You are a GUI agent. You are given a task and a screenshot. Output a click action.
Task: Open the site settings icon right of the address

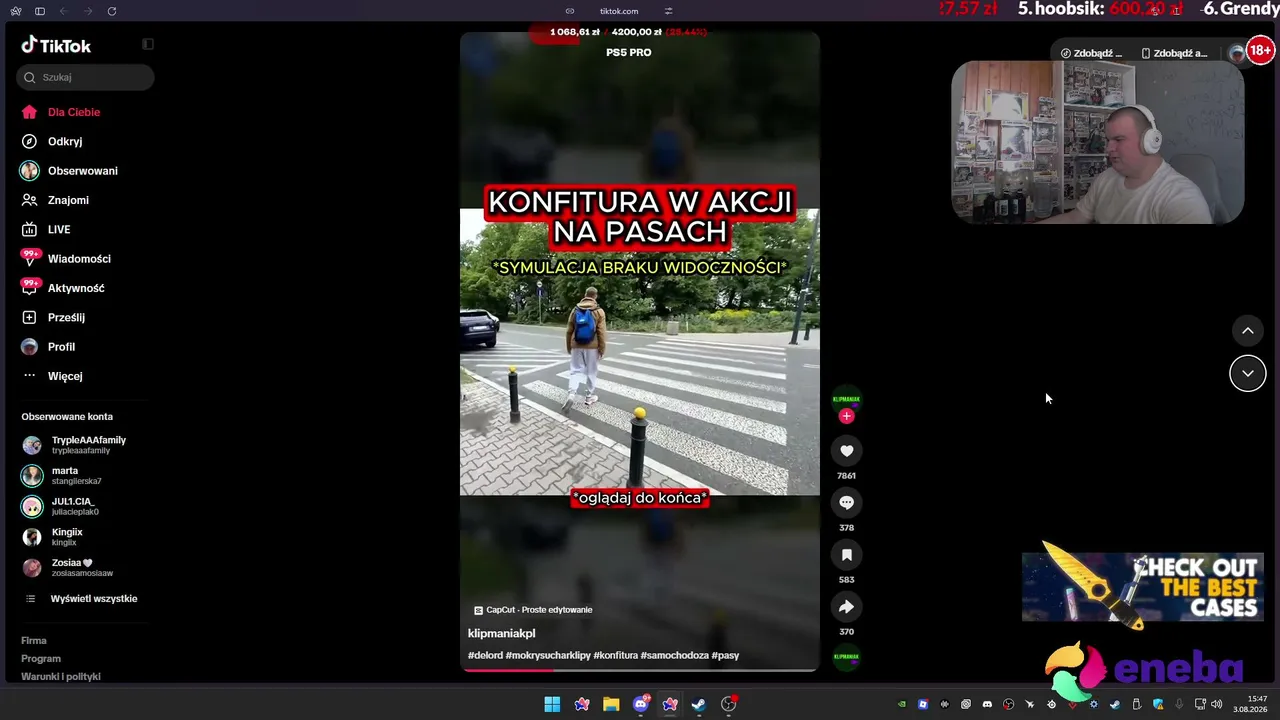[x=668, y=11]
